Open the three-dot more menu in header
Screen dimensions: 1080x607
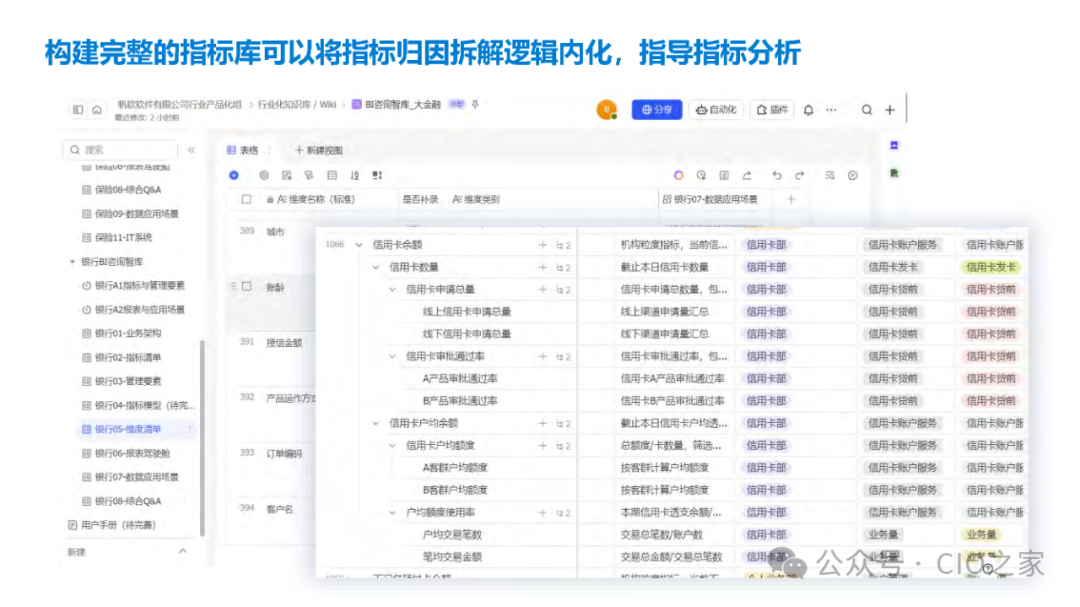click(831, 110)
